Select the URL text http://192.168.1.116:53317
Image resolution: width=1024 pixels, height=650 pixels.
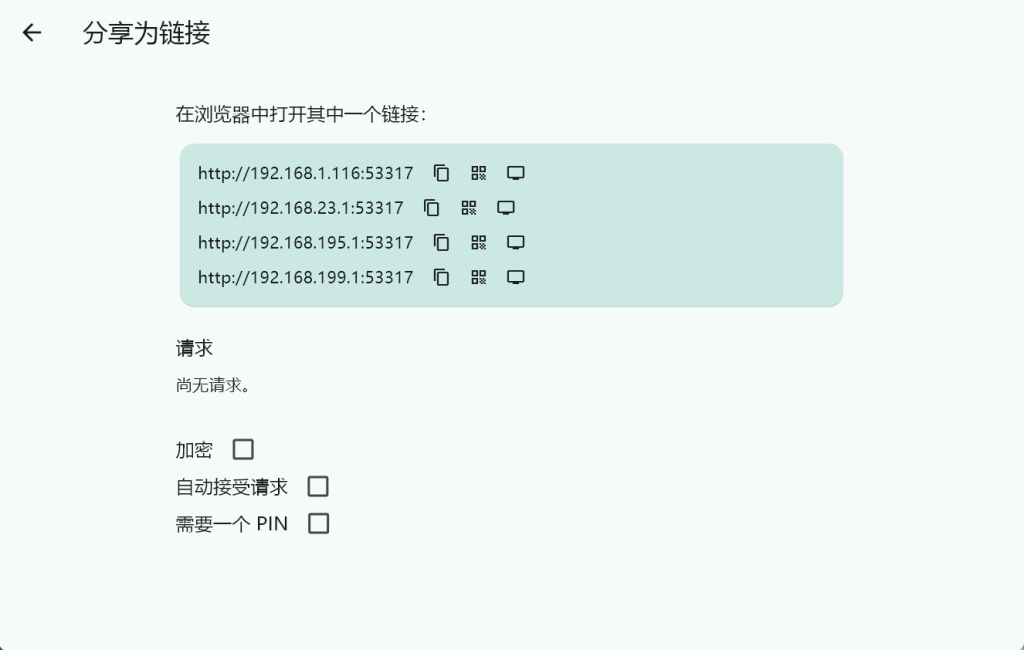306,172
